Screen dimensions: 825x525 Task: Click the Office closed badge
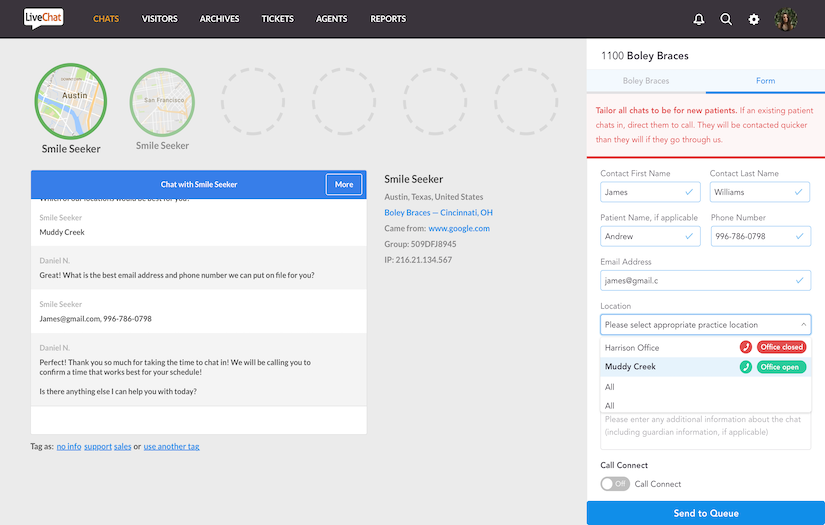[782, 347]
